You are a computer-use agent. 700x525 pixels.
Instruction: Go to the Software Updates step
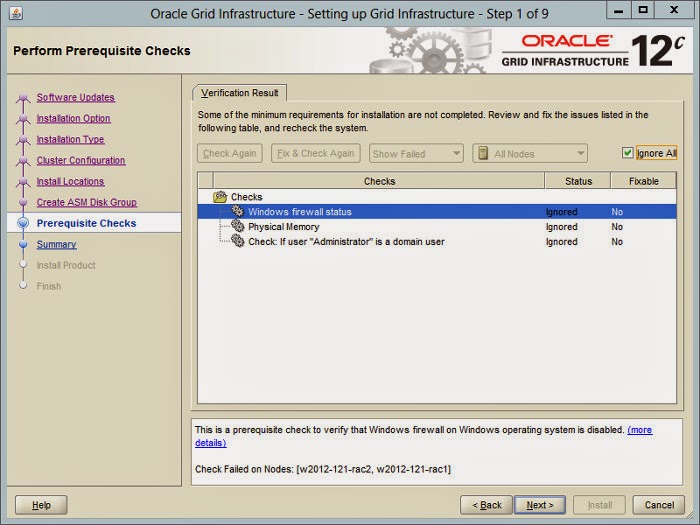[75, 97]
